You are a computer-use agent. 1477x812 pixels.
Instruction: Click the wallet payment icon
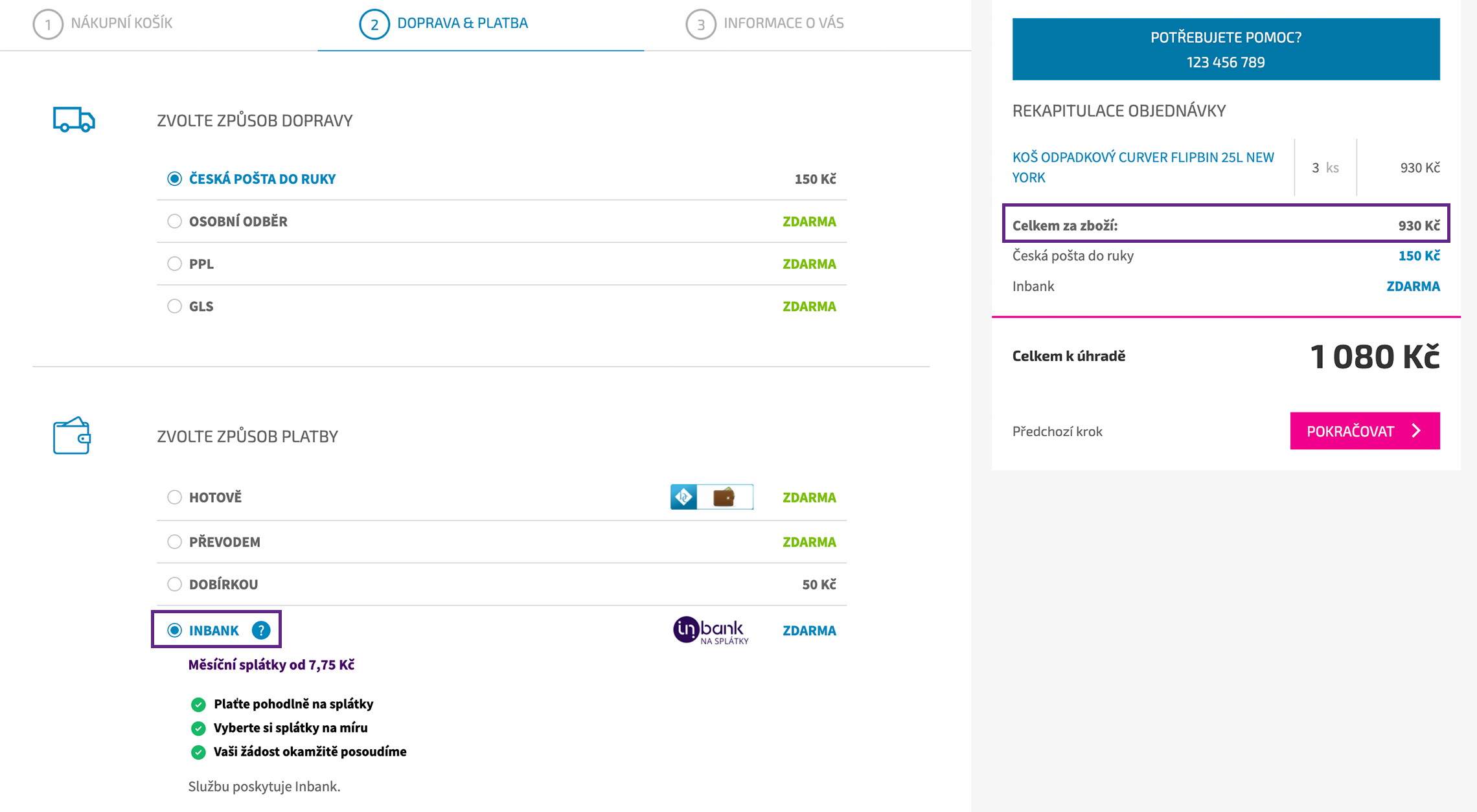71,436
